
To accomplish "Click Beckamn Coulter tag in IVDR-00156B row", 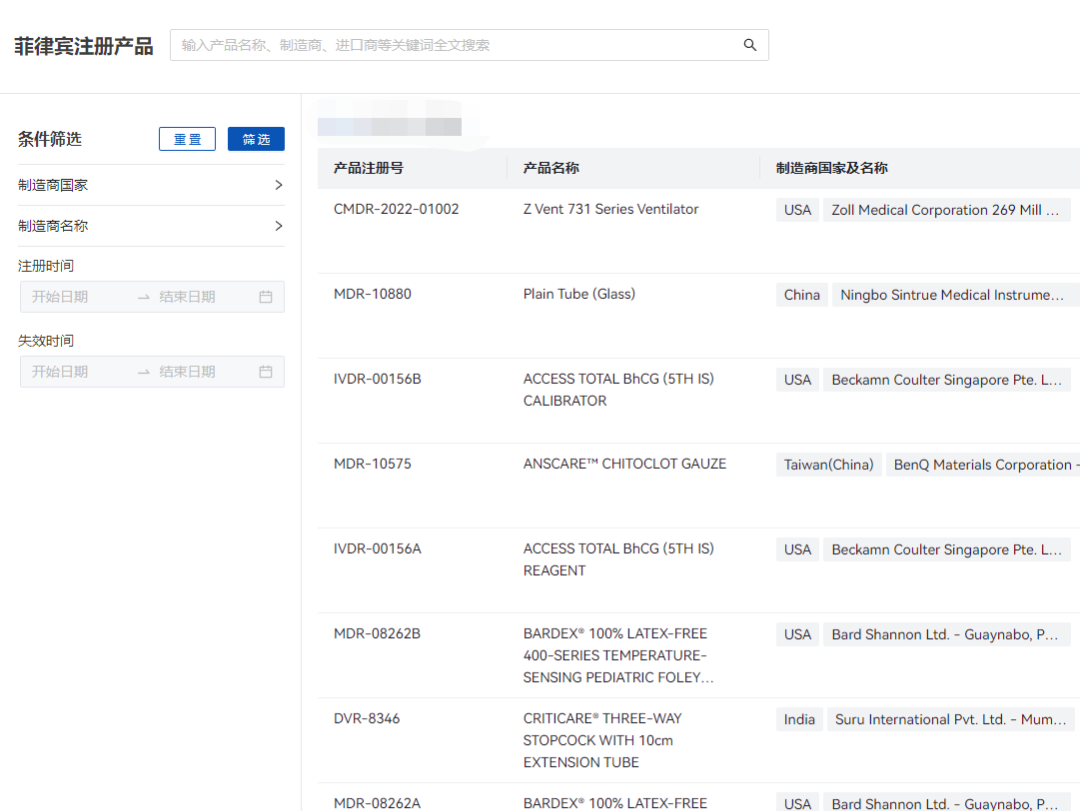I will click(946, 380).
